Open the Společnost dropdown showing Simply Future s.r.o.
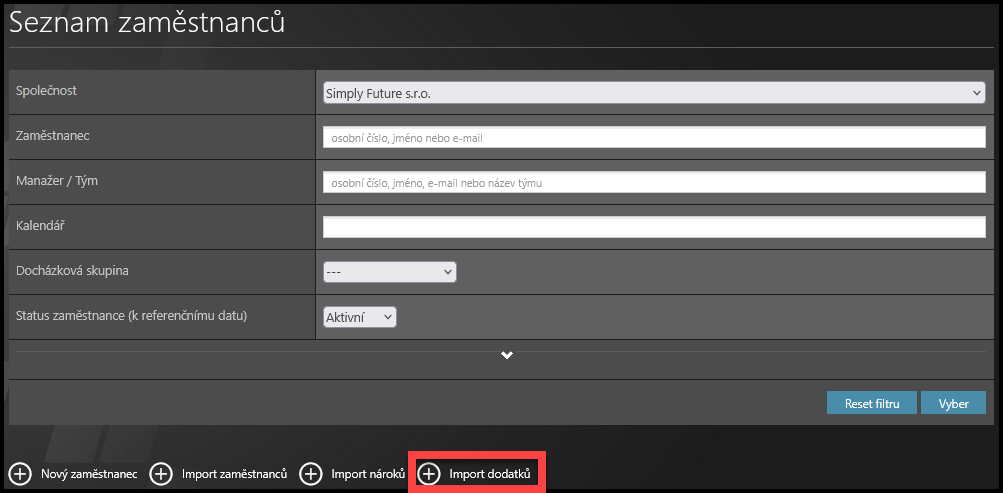Viewport: 1003px width, 493px height. 654,92
